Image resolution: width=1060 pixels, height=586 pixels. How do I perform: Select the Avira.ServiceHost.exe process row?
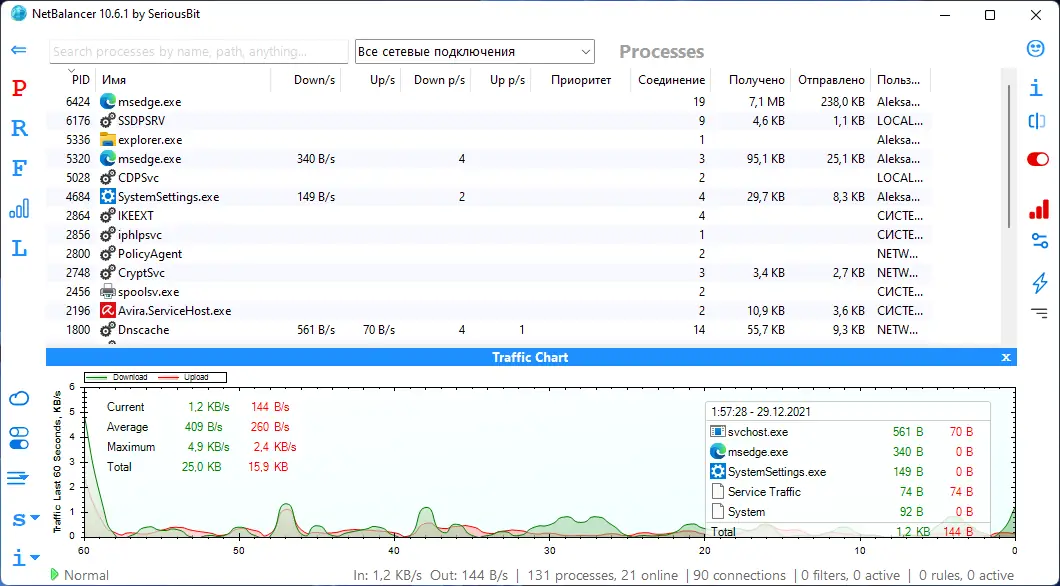tap(489, 311)
